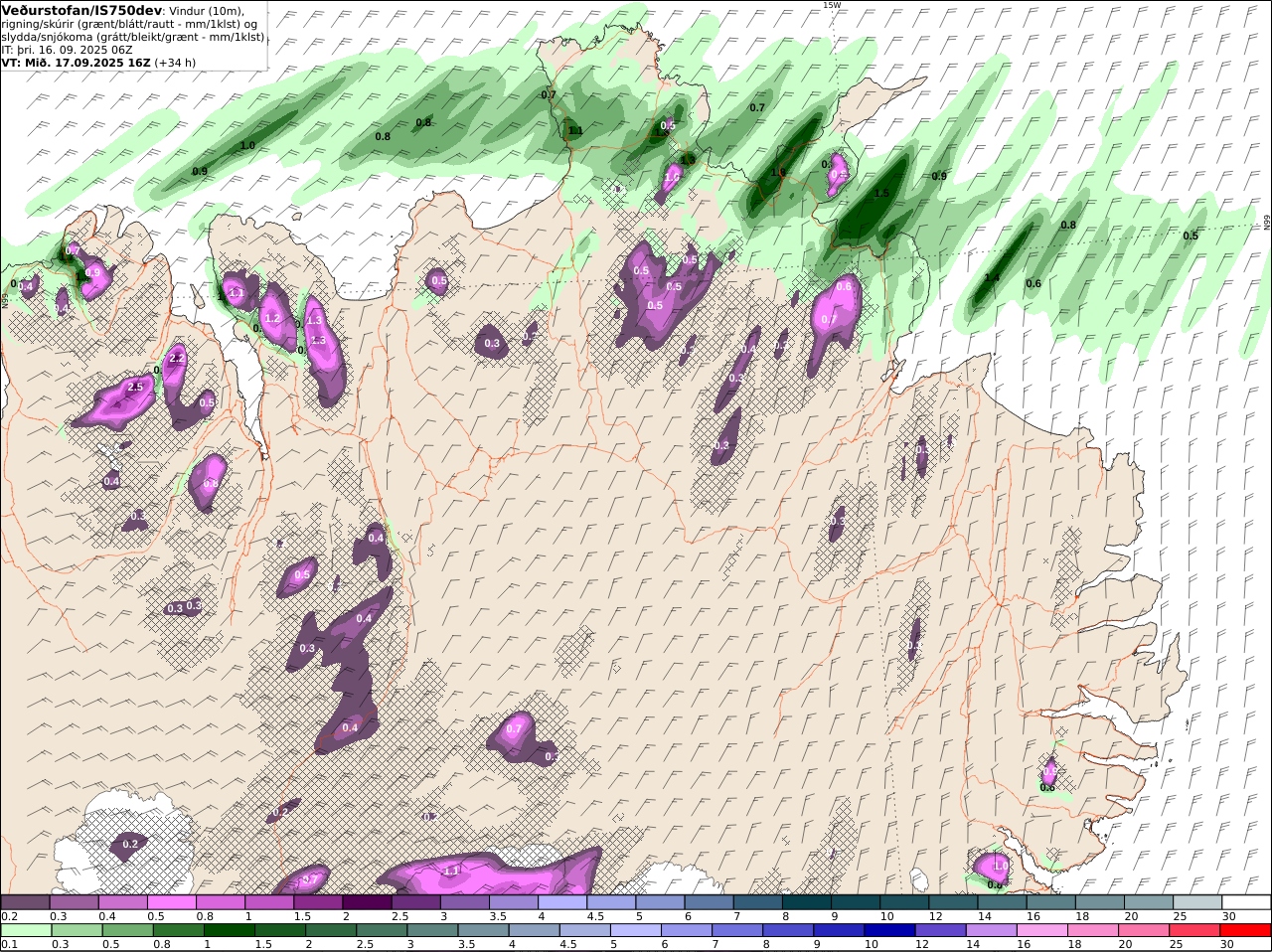This screenshot has width=1272, height=952.
Task: Click the bright pink snow swatch starting at 0.5
Action: point(172,901)
